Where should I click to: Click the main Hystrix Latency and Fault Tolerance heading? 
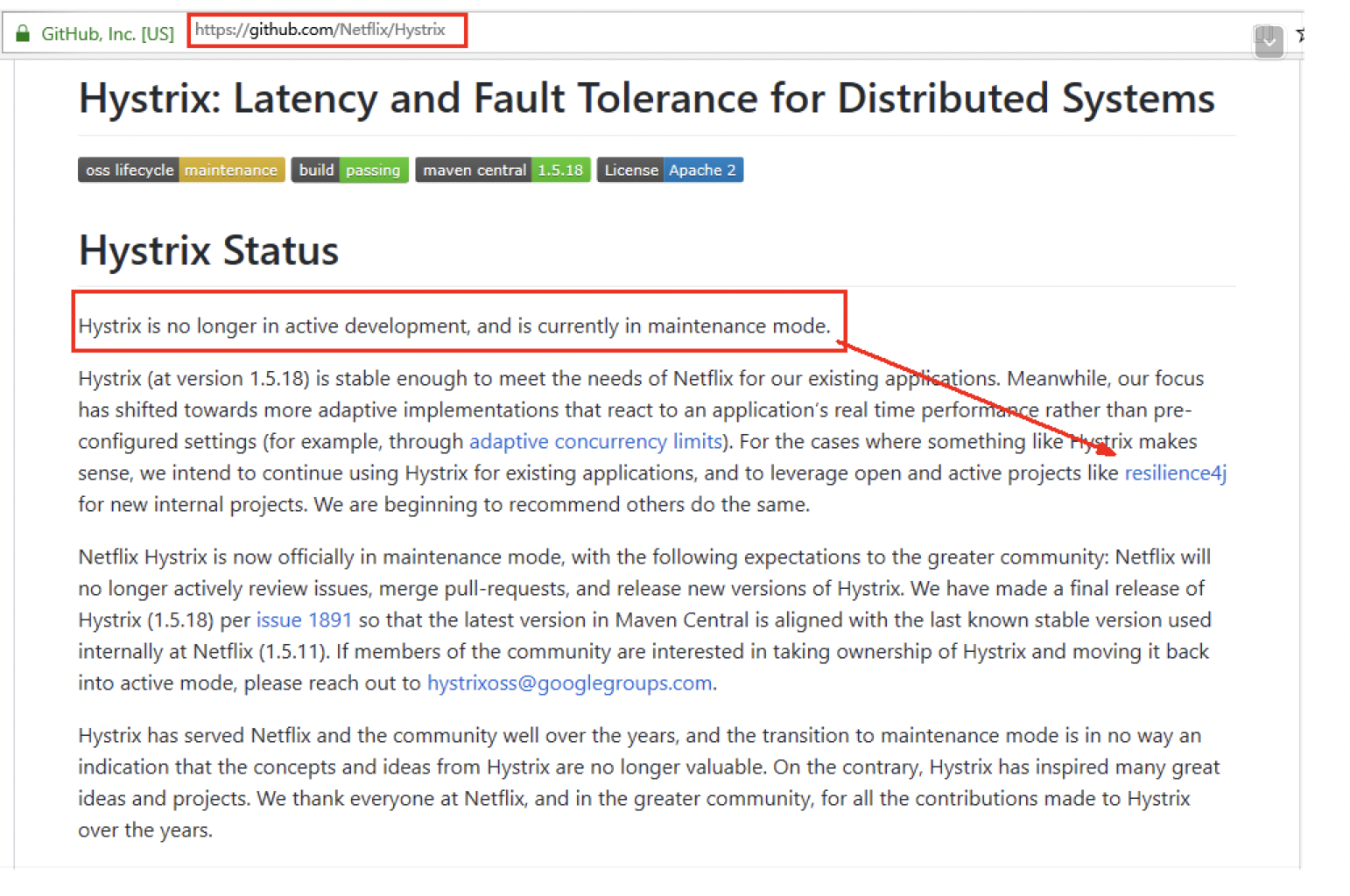[x=646, y=98]
